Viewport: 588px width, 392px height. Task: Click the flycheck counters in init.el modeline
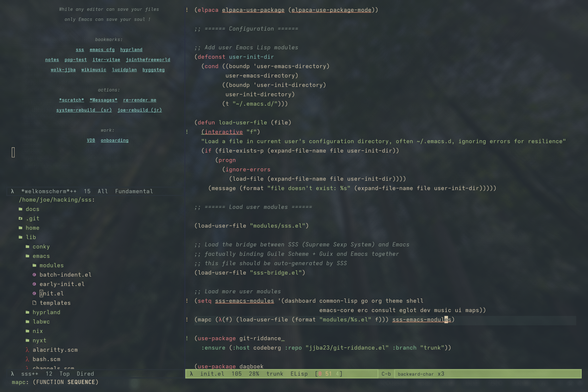coord(329,374)
